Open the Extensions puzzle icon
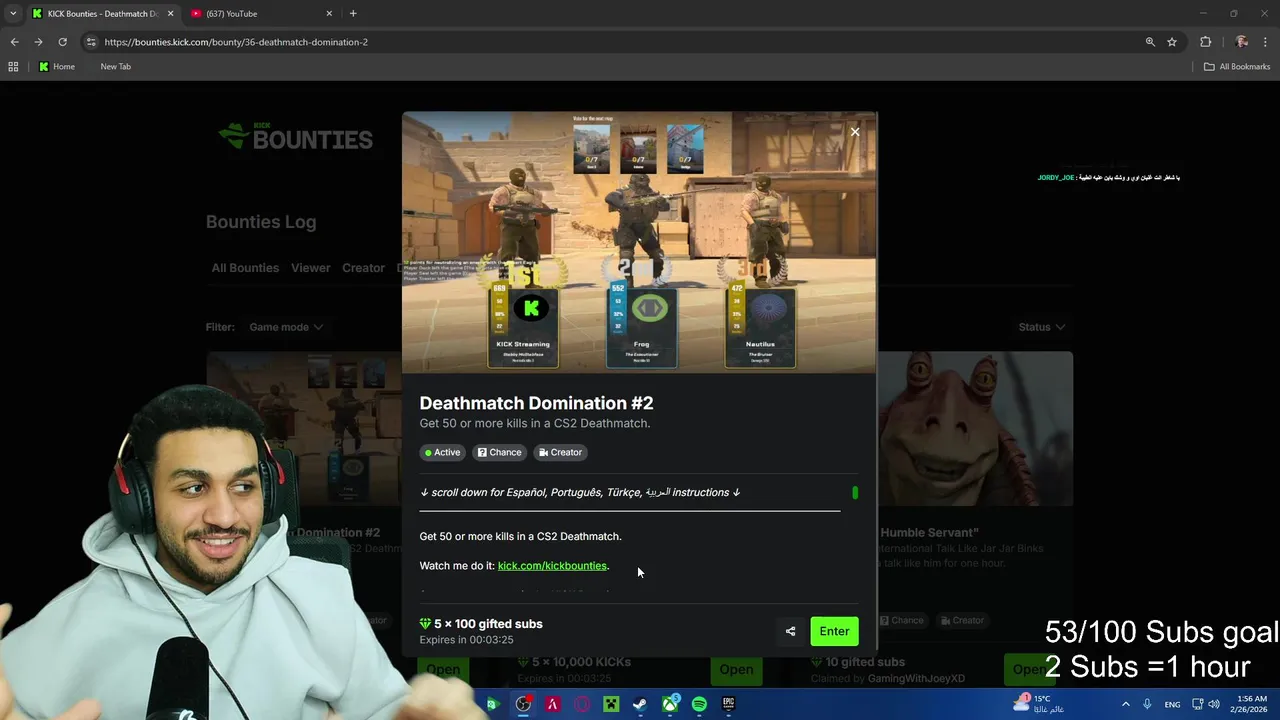The height and width of the screenshot is (720, 1280). (x=1205, y=42)
